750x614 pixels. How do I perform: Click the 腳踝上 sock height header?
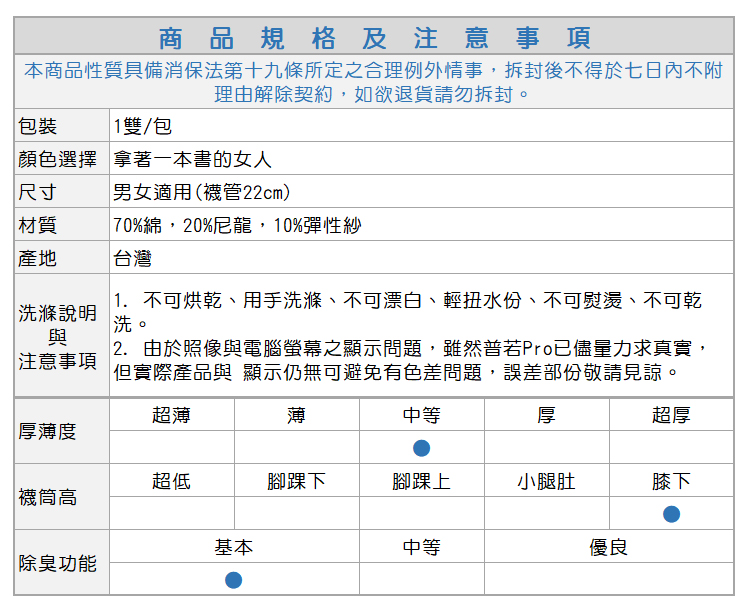[421, 481]
